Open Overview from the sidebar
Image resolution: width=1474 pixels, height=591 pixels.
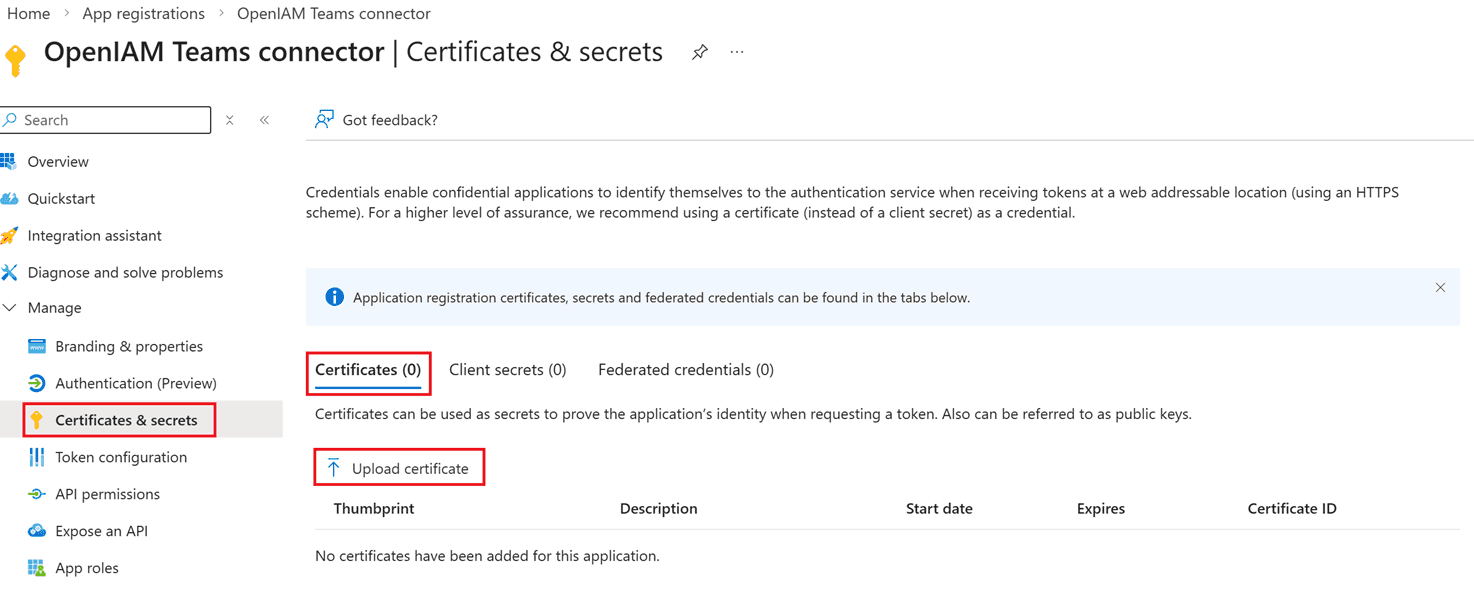click(x=58, y=162)
